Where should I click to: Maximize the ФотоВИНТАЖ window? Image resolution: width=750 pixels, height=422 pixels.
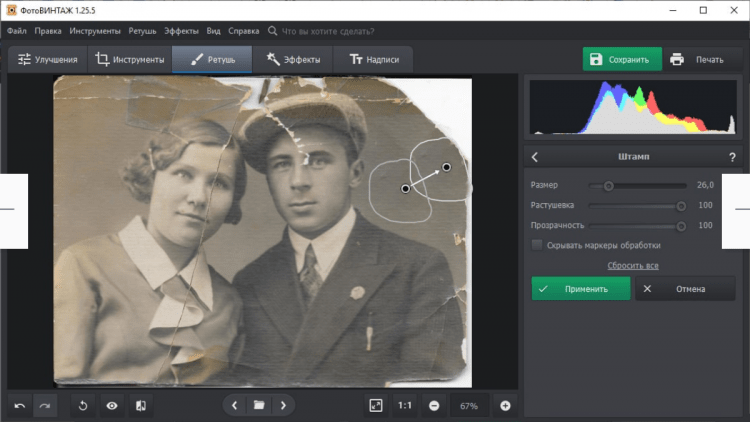pos(703,10)
